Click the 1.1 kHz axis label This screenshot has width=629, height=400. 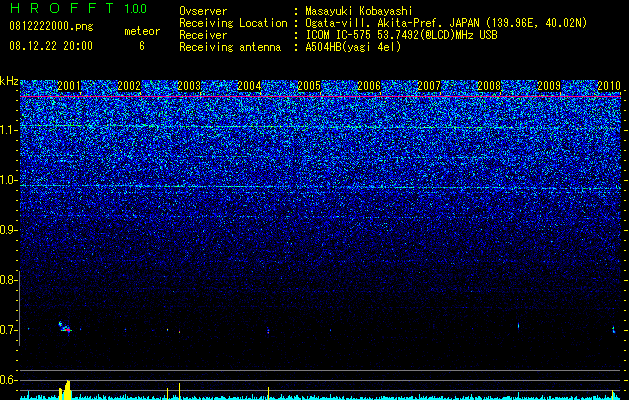(x=9, y=130)
